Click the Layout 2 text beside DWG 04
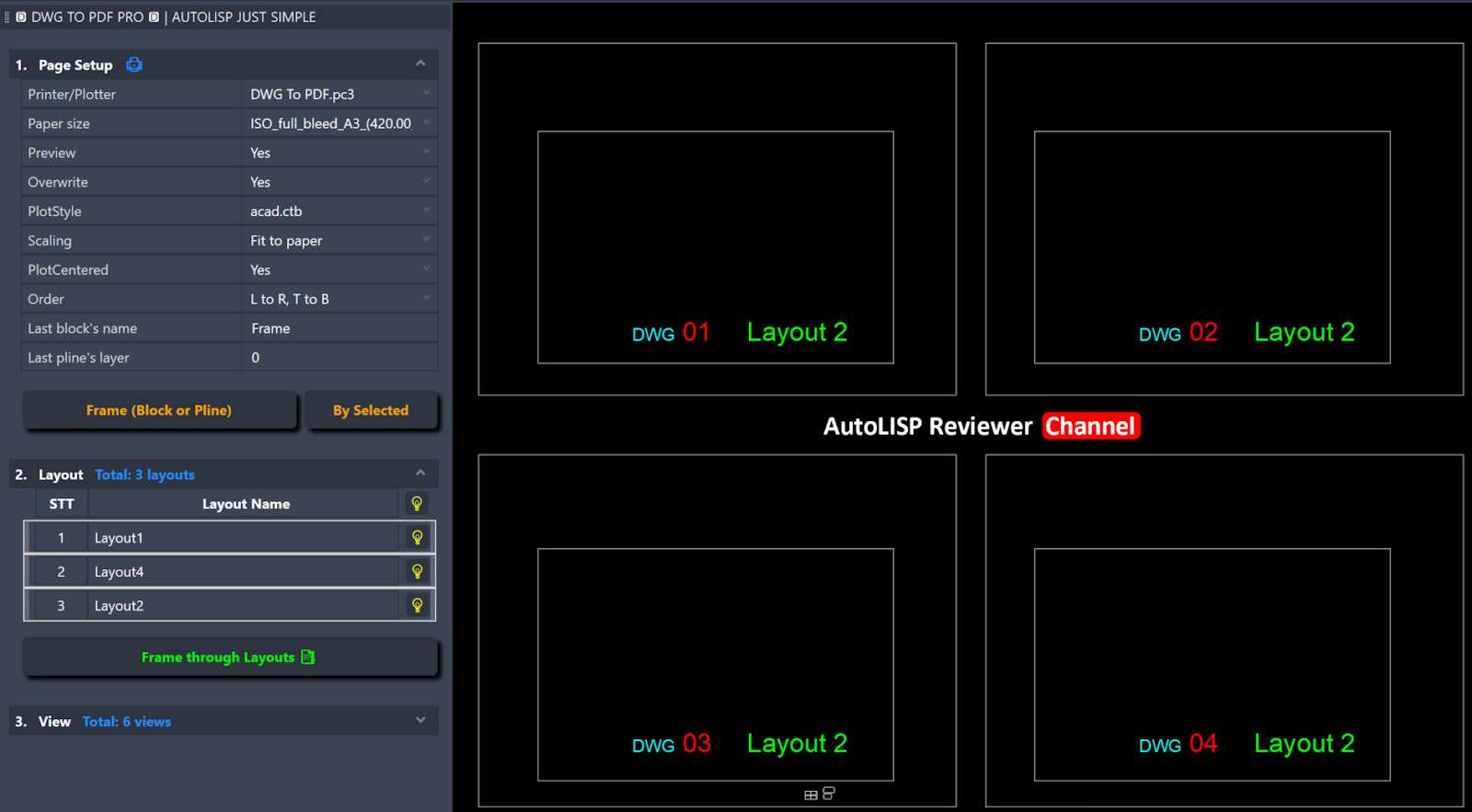Image resolution: width=1472 pixels, height=812 pixels. tap(1305, 744)
